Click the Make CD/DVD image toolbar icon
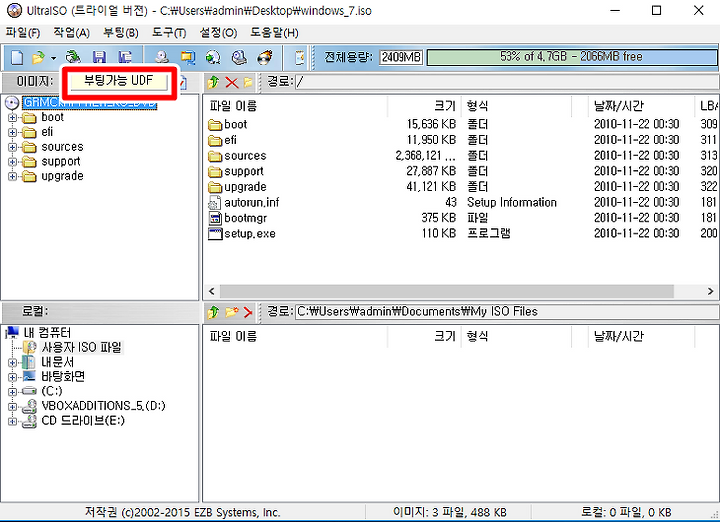Screen dimensions: 720x522 click(162, 57)
